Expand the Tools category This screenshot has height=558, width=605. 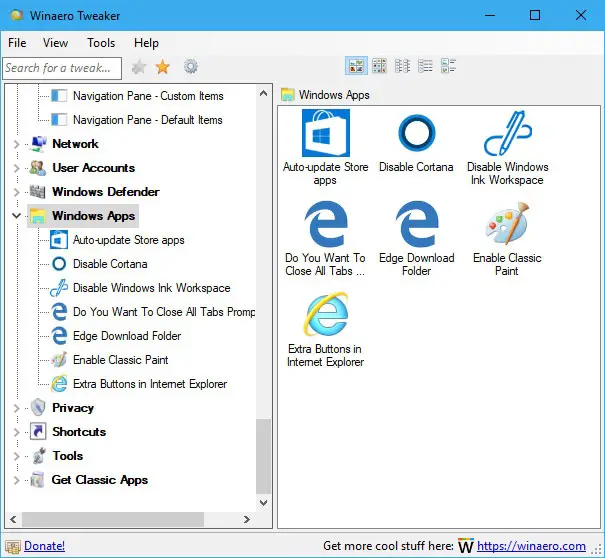(16, 456)
